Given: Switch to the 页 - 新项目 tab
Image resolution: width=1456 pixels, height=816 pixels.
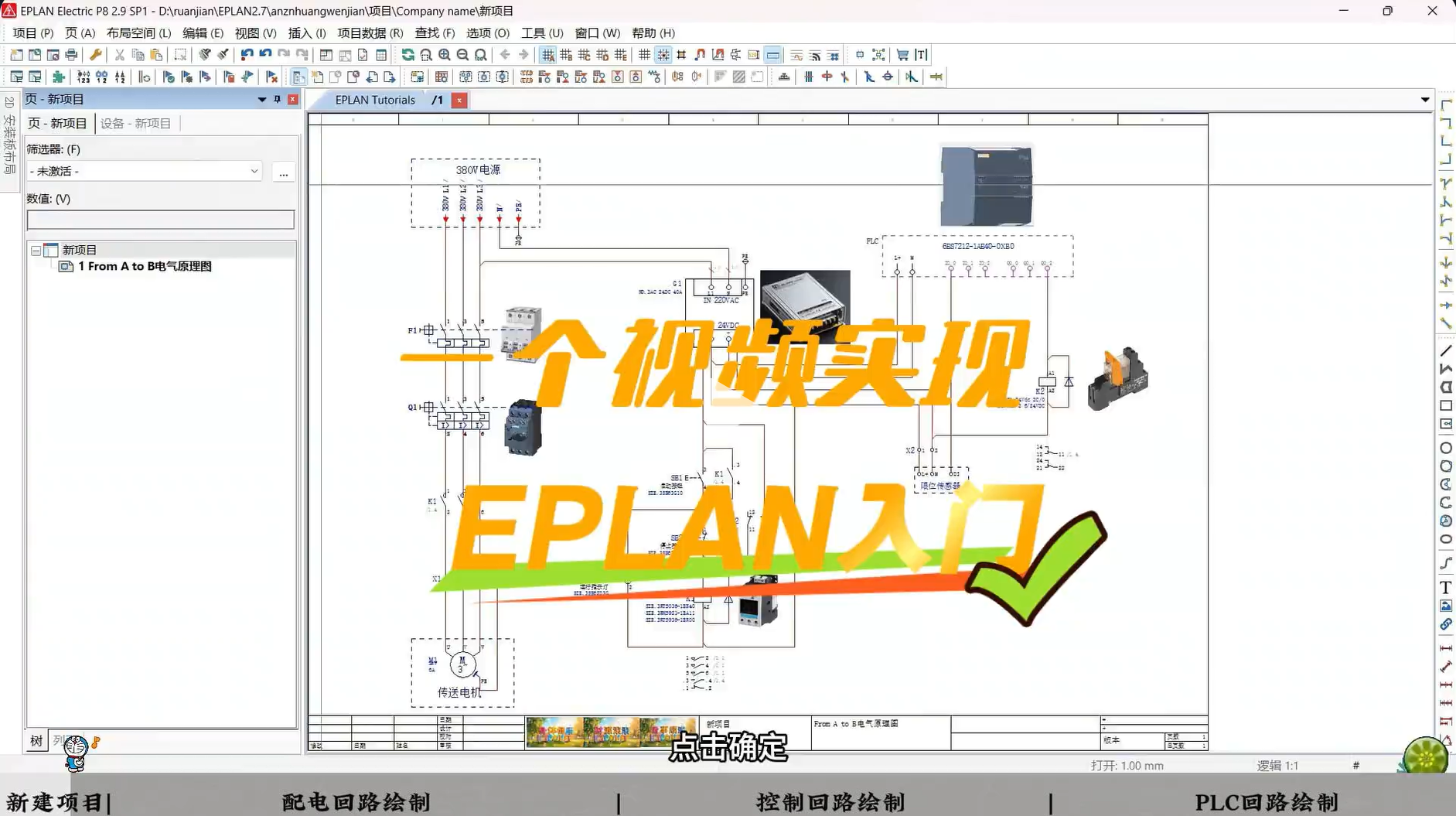Looking at the screenshot, I should (57, 123).
